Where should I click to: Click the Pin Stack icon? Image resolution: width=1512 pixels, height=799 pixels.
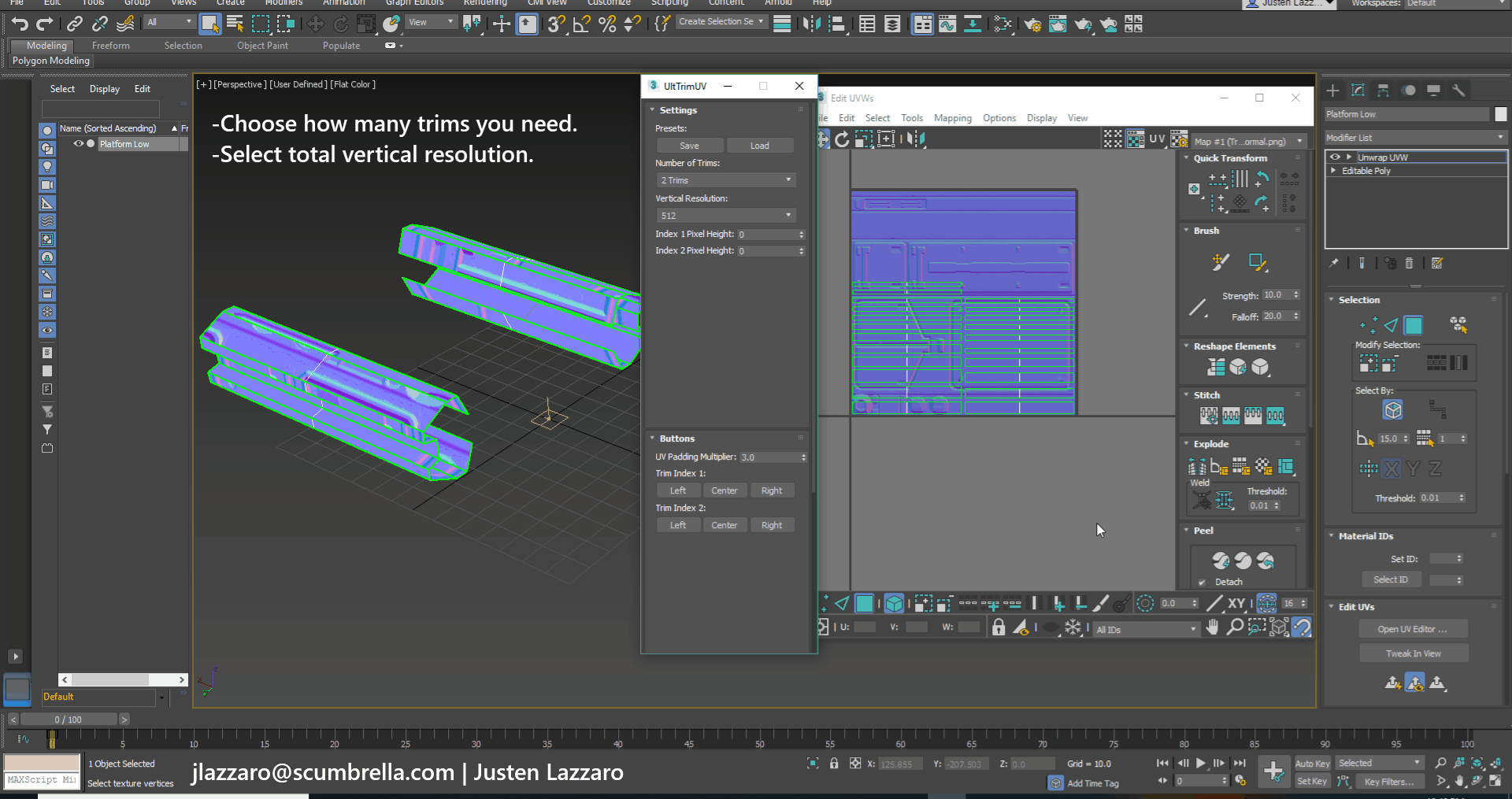coord(1333,264)
